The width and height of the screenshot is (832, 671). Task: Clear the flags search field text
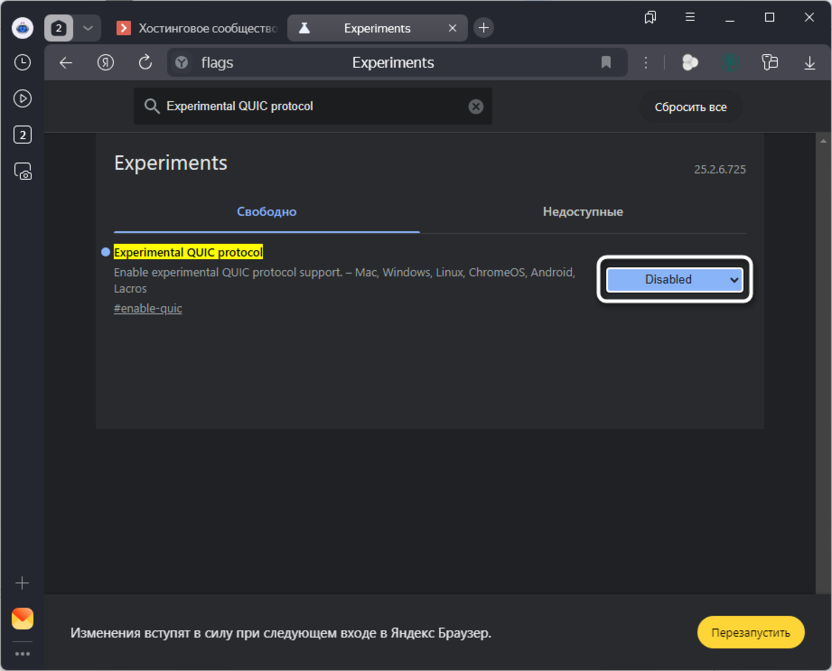[x=476, y=106]
